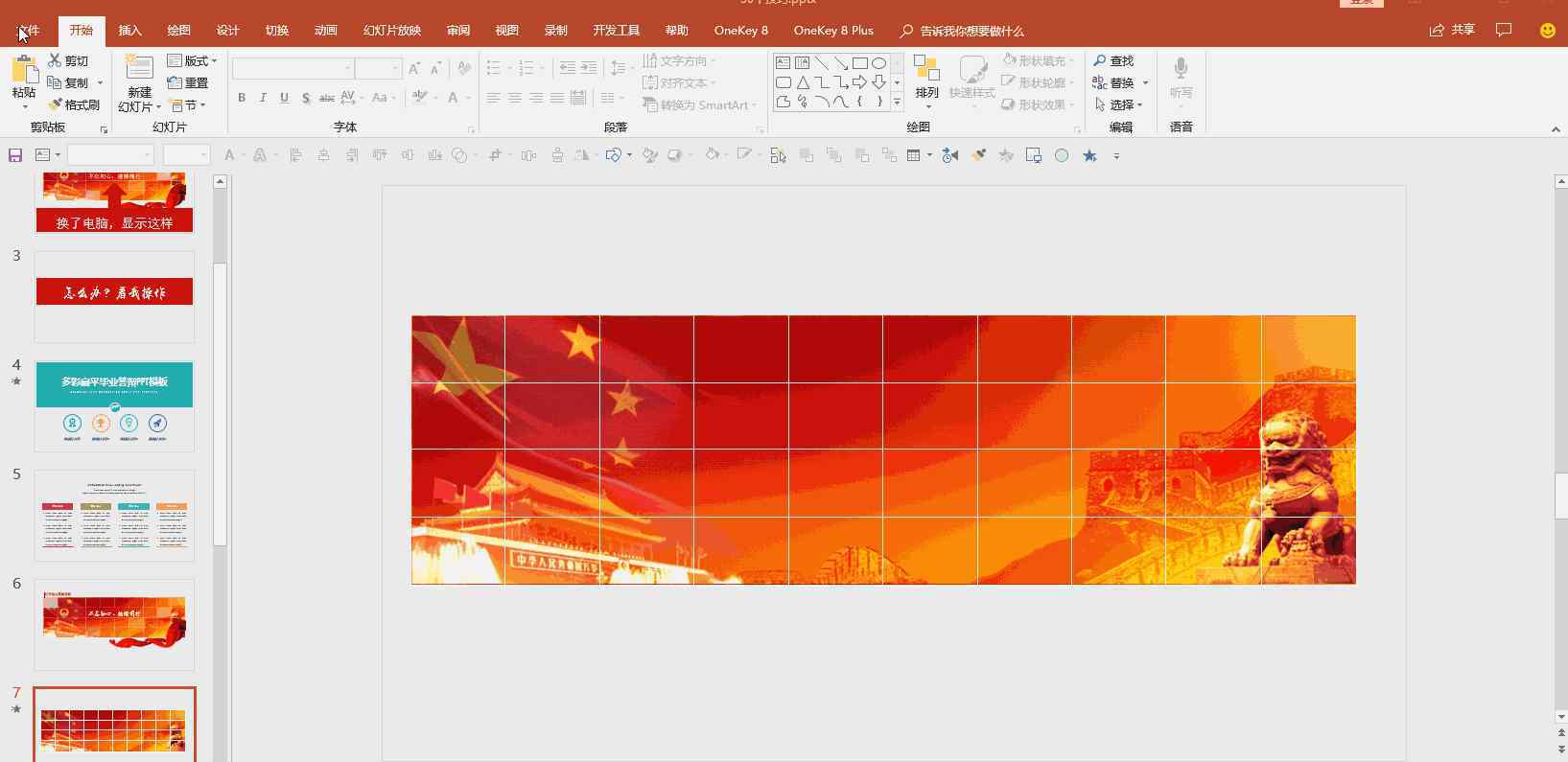Click the Dictate (听写) microphone icon
Screen dimensions: 1568x762
click(1181, 69)
